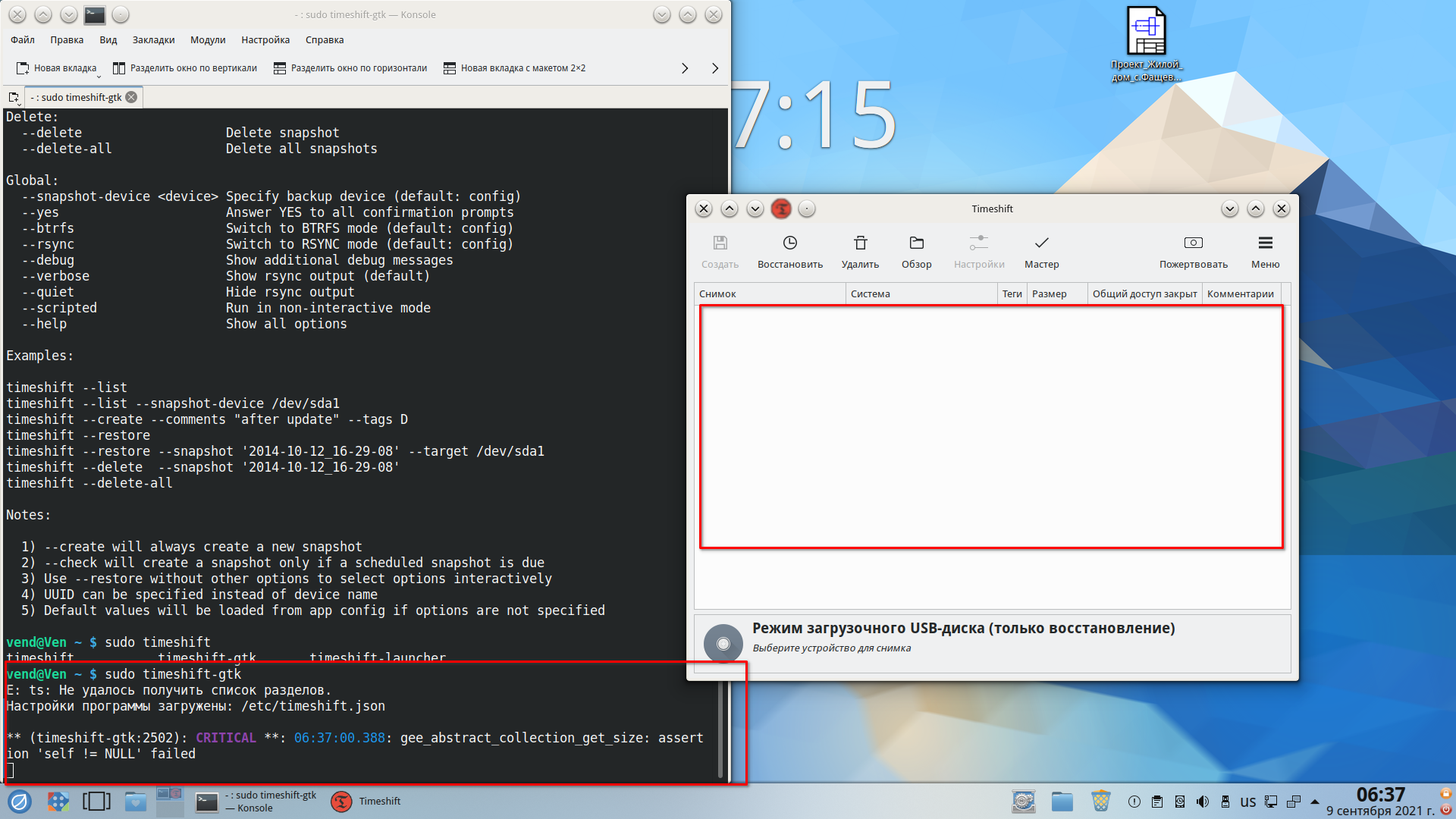
Task: Switch keyboard layout via US indicator
Action: pyautogui.click(x=1247, y=802)
